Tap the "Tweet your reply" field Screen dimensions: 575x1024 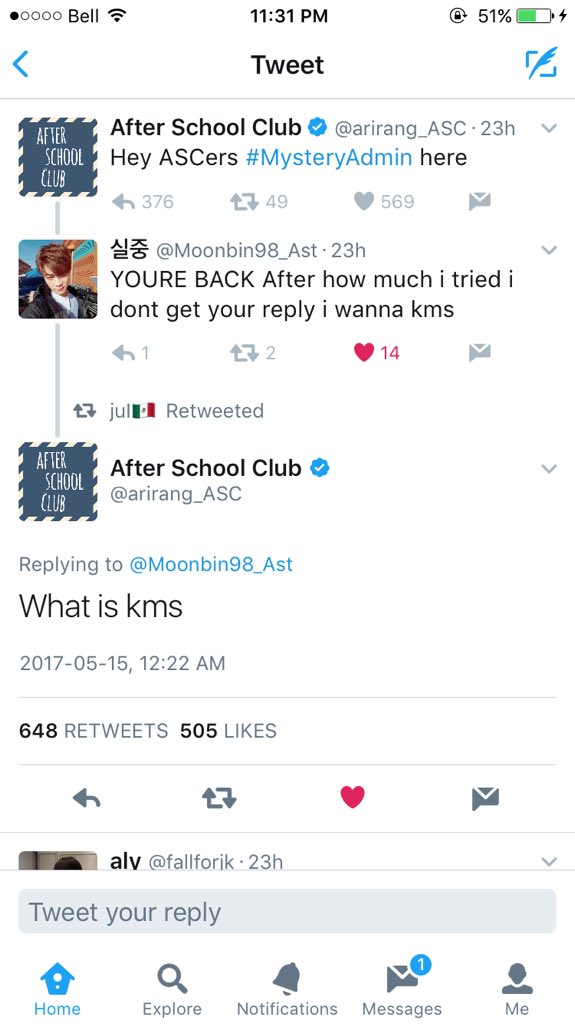pyautogui.click(x=288, y=912)
